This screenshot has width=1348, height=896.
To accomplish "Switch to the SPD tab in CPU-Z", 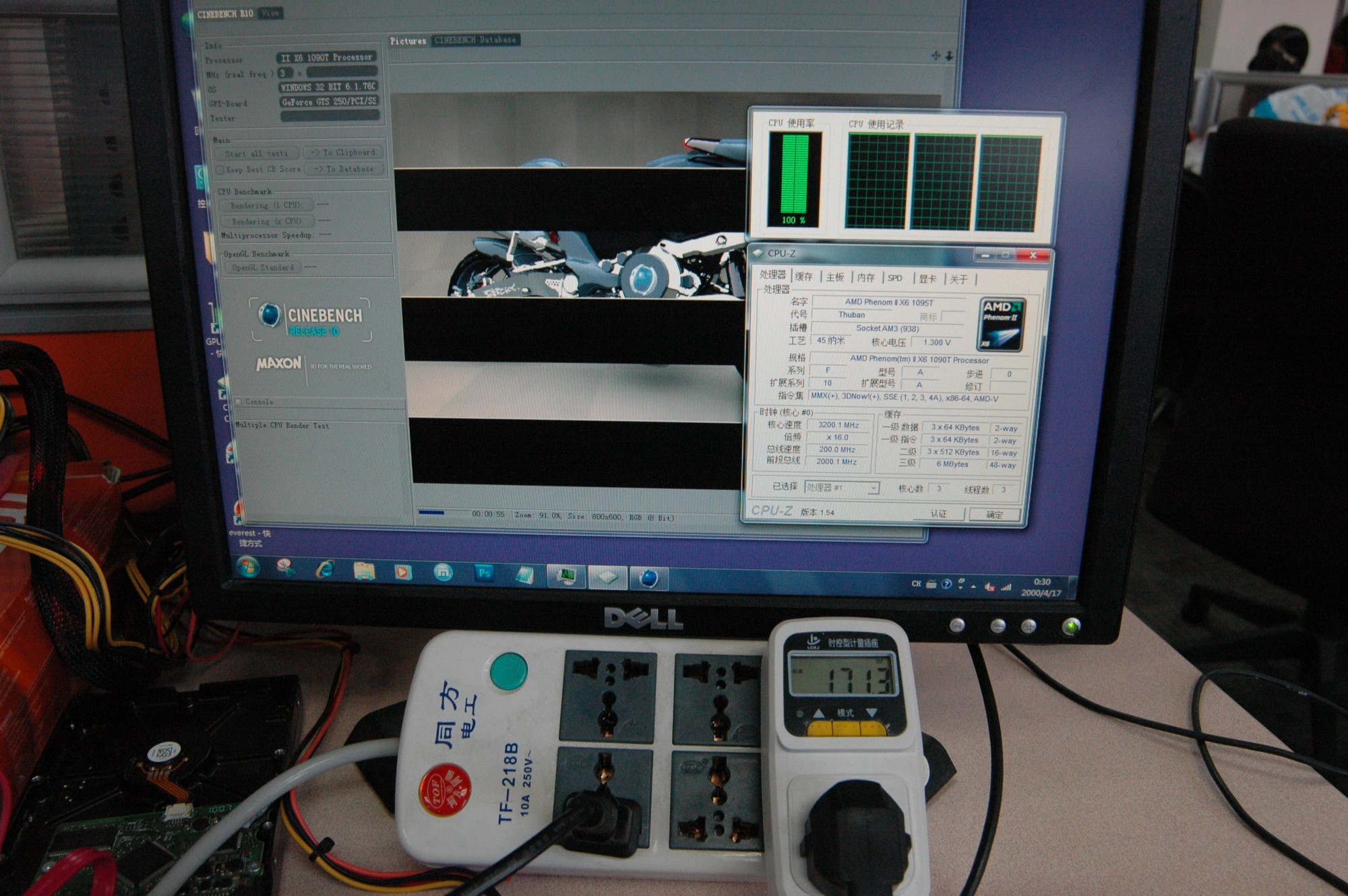I will pos(894,278).
